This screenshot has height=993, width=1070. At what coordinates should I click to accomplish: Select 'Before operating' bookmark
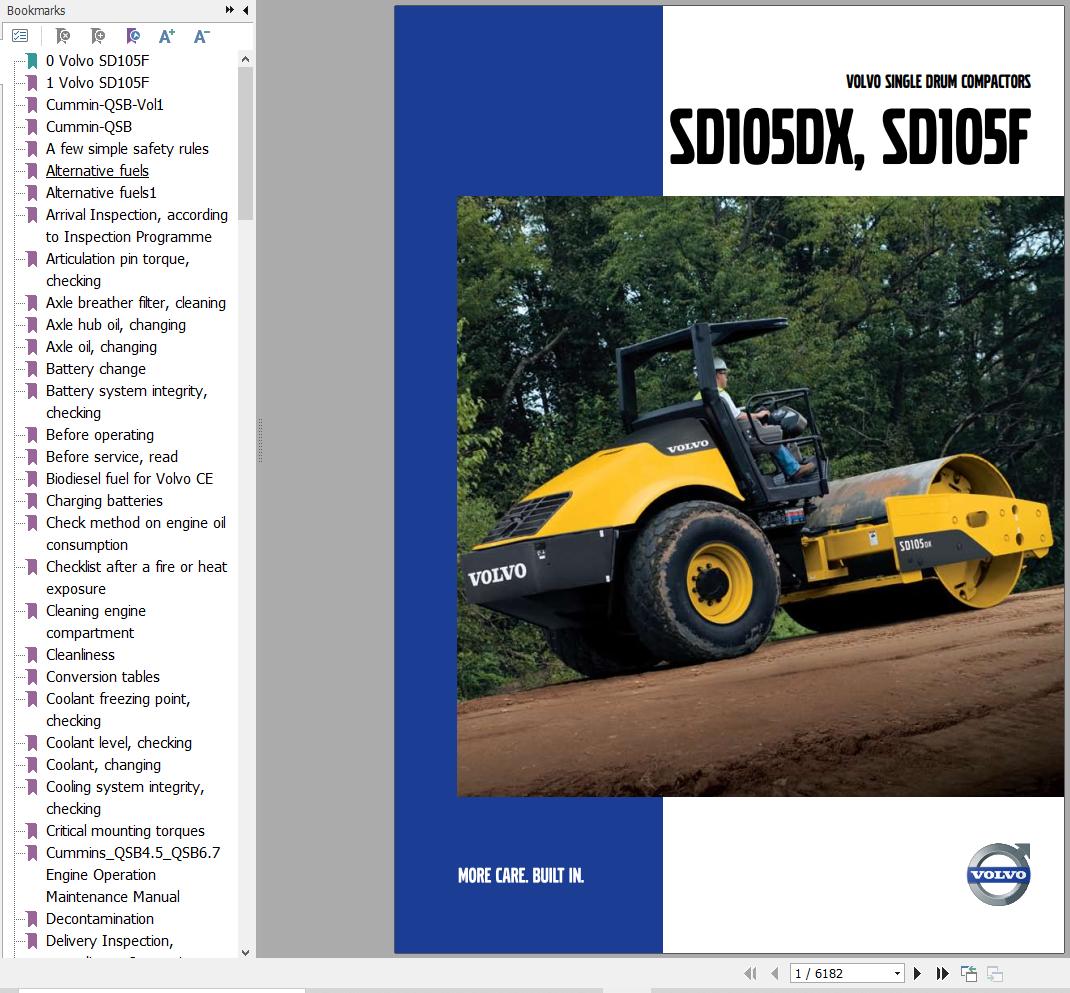[100, 435]
